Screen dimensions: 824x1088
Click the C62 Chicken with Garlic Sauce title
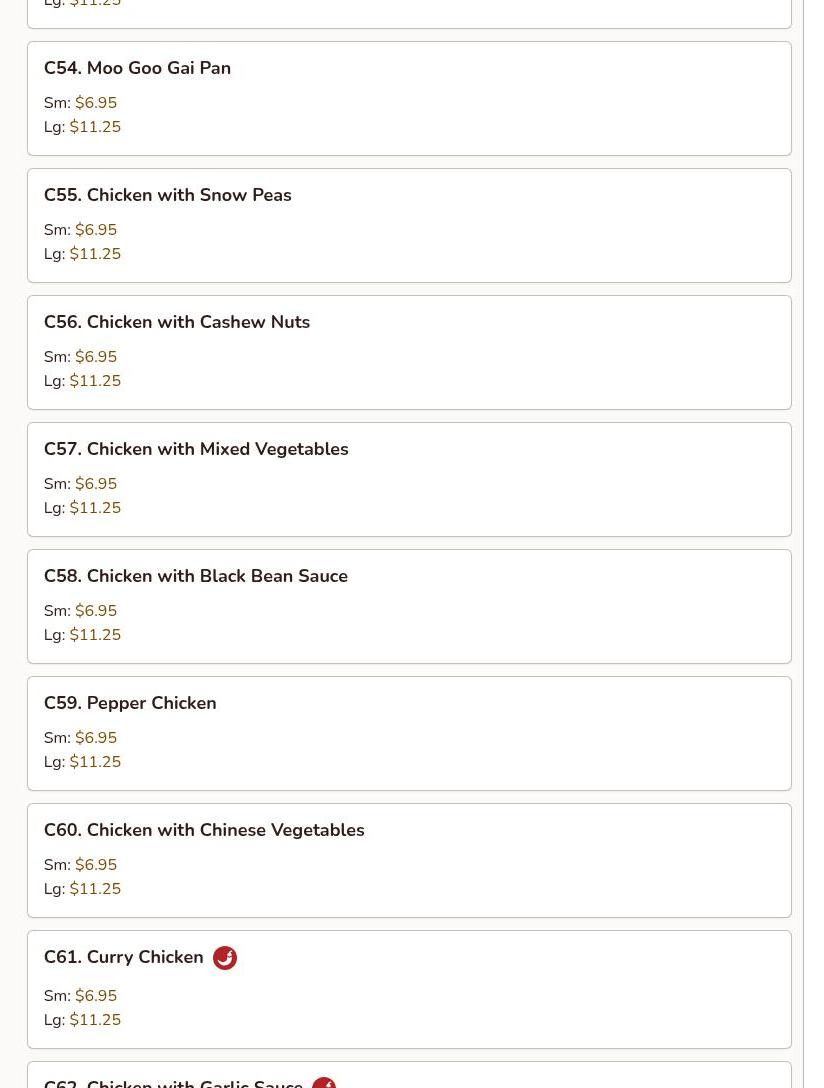[x=173, y=1083]
